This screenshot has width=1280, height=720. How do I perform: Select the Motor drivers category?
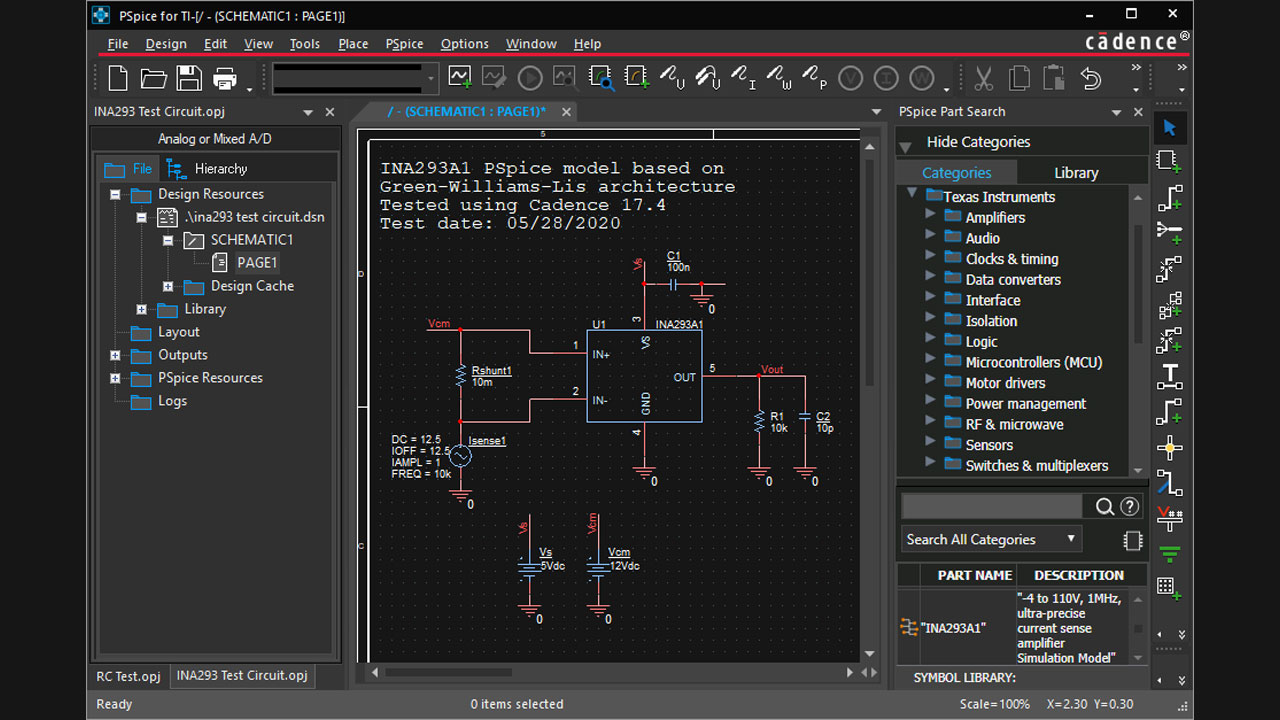1005,383
